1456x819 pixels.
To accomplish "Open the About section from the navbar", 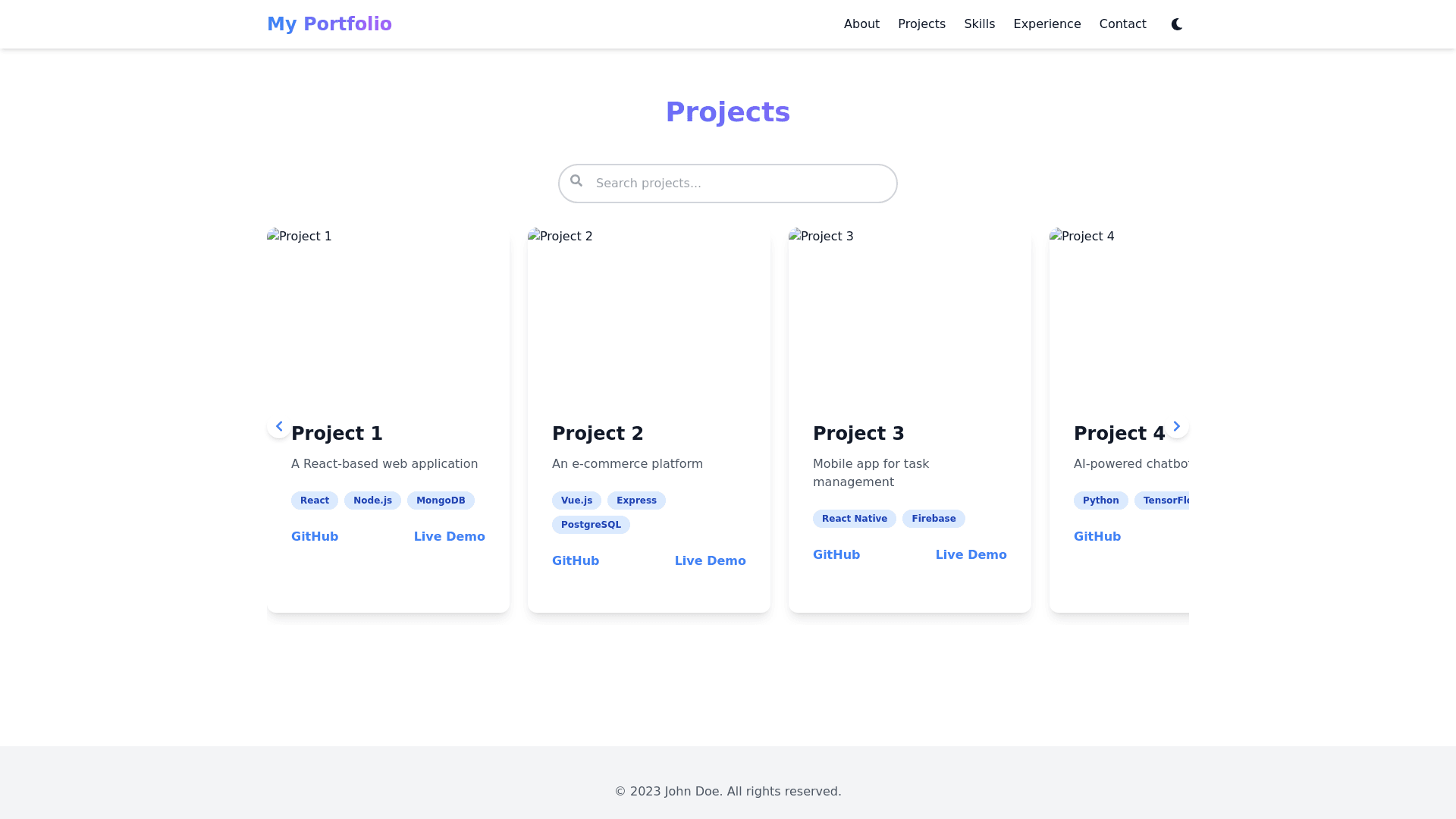I will pos(861,24).
